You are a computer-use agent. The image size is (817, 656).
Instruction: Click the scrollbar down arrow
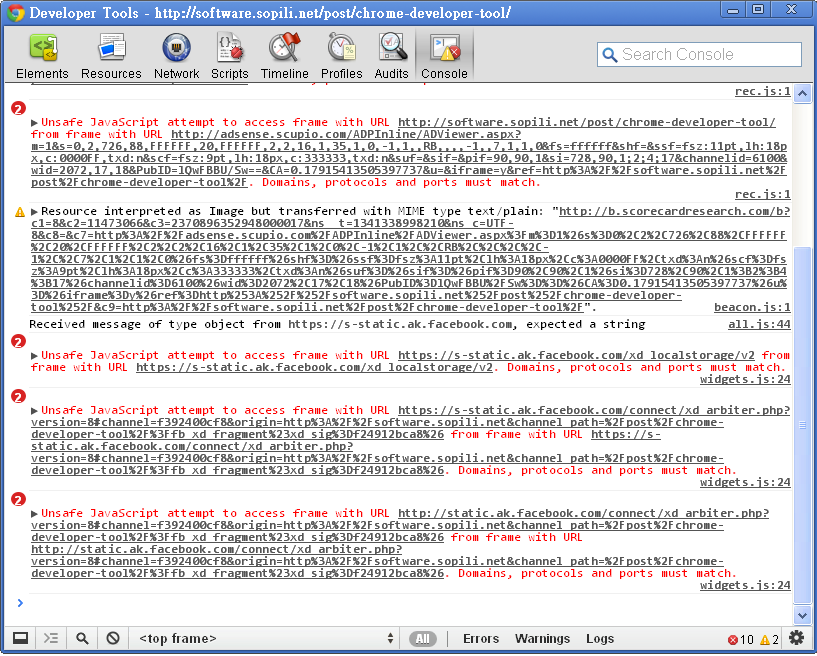(802, 615)
